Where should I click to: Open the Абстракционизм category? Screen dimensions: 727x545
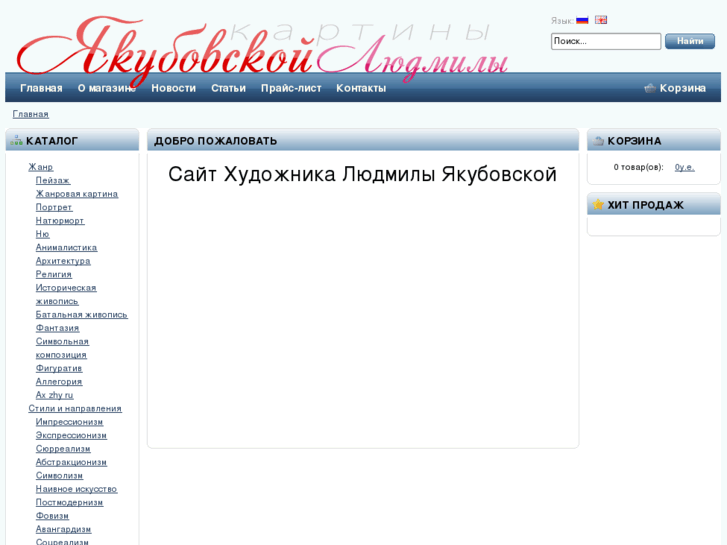tap(71, 463)
